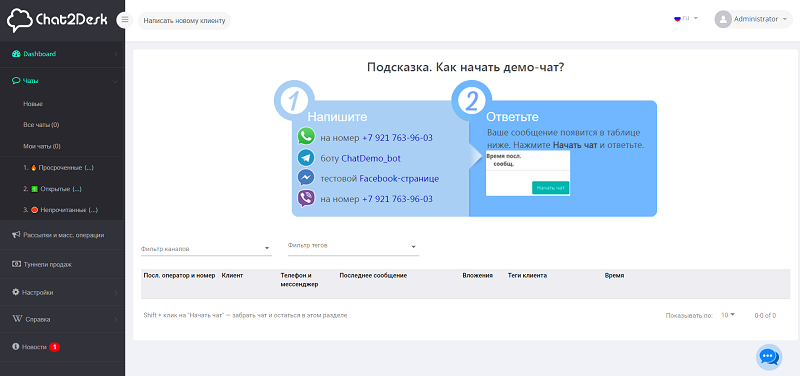Click the info icon next to Новости
Screen dimensions: 800x376
pyautogui.click(x=15, y=346)
